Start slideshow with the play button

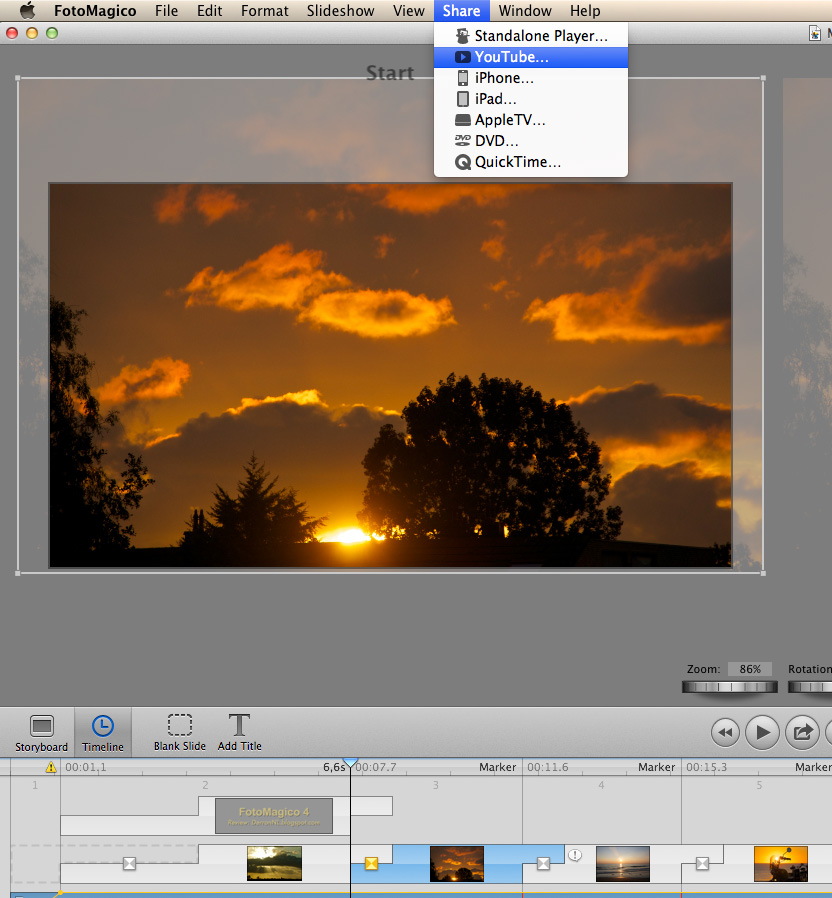click(x=762, y=732)
